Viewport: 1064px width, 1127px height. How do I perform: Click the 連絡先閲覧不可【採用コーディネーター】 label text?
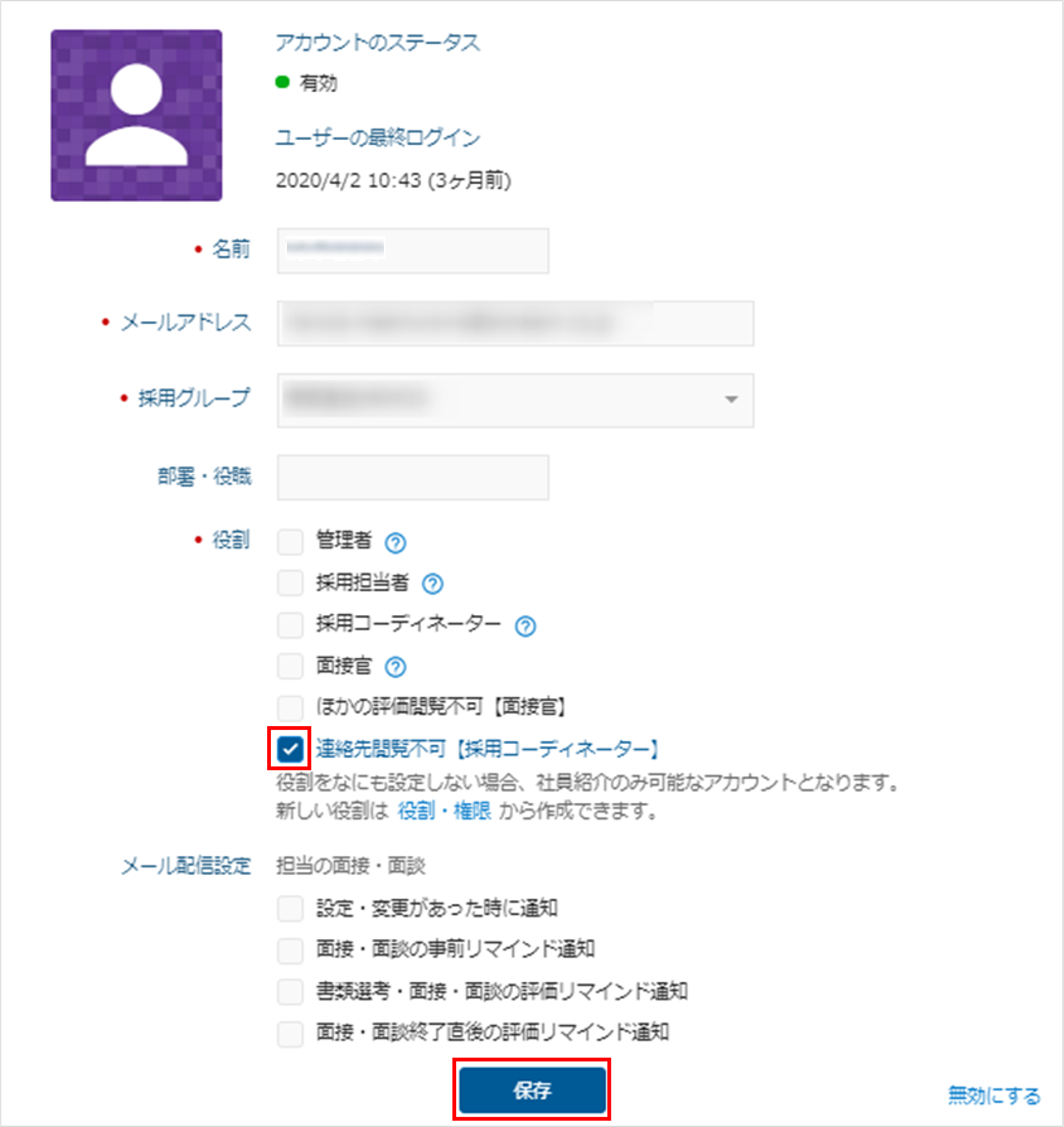click(x=488, y=749)
